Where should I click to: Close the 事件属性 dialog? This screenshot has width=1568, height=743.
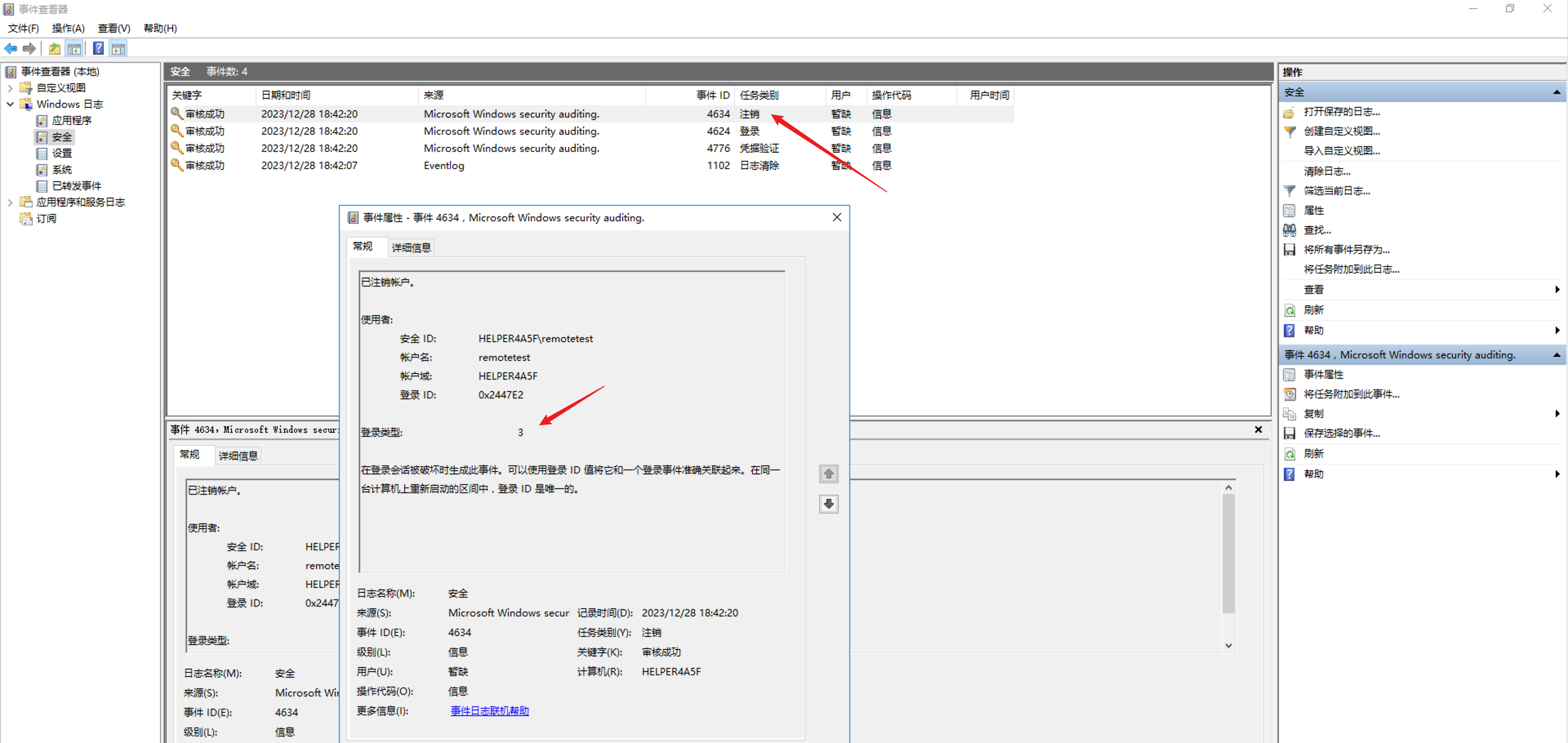(837, 218)
